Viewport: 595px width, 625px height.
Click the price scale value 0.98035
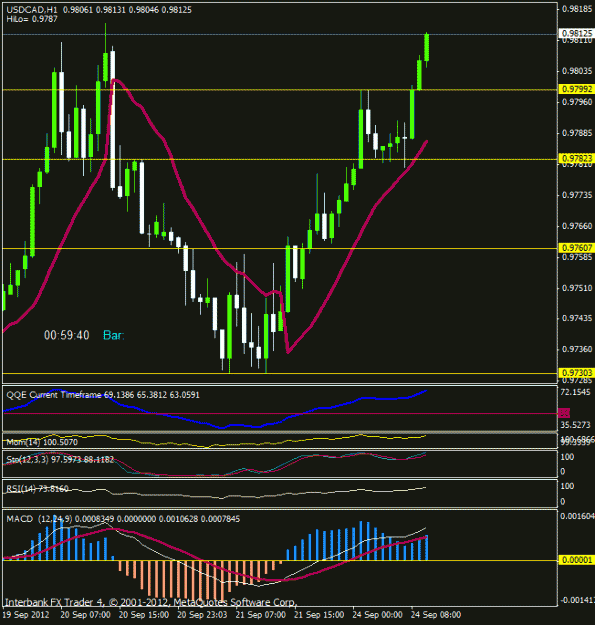(577, 71)
